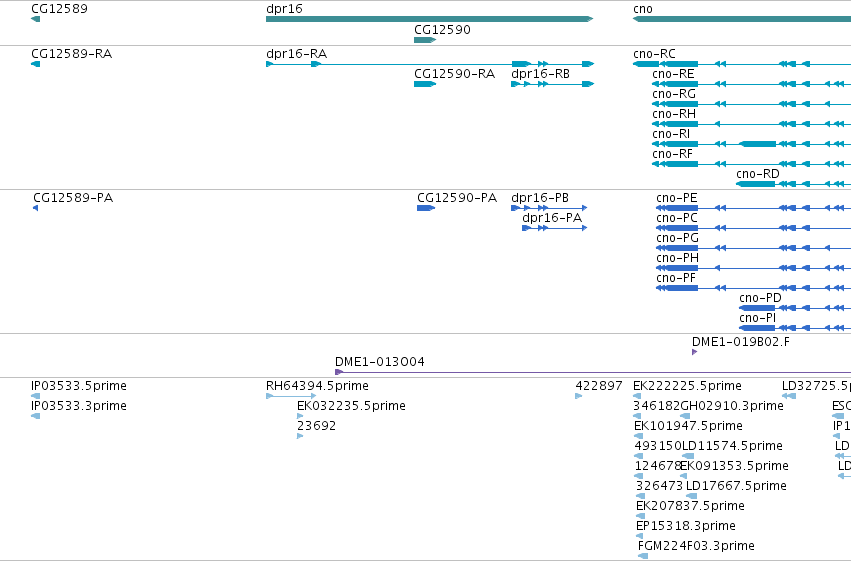Screen dimensions: 851x561
Task: Click the CG12590-RA transcript label
Action: pos(454,74)
